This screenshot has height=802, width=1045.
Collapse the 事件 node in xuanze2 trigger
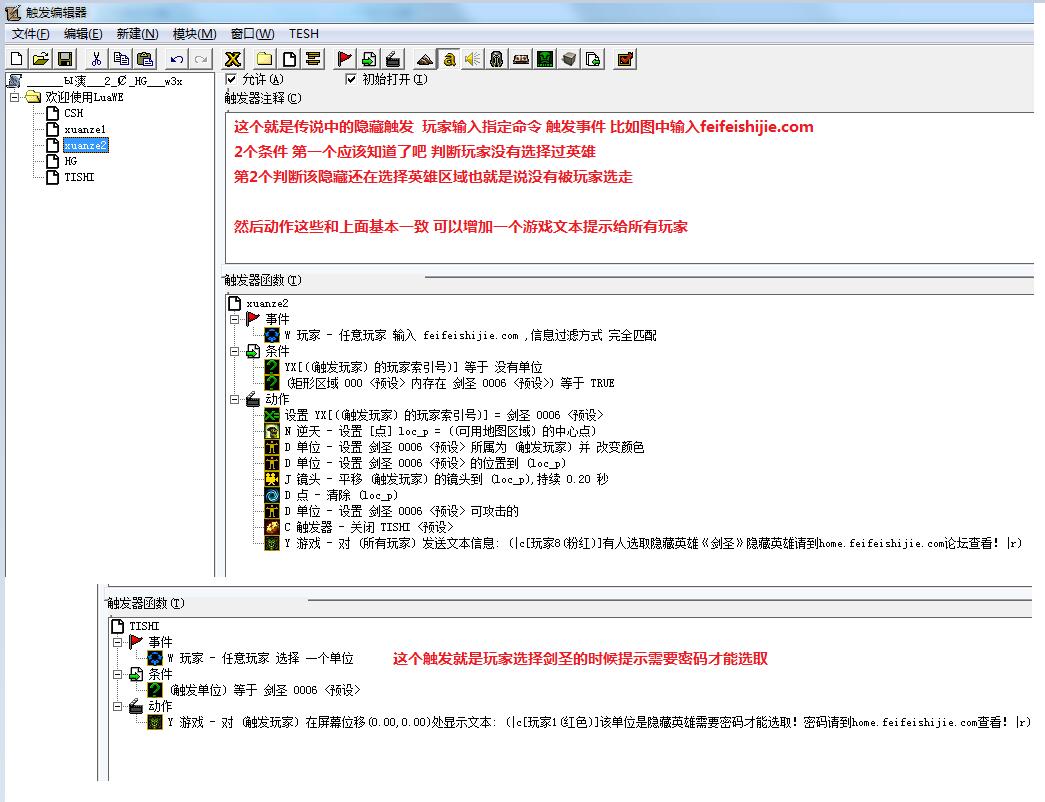234,319
